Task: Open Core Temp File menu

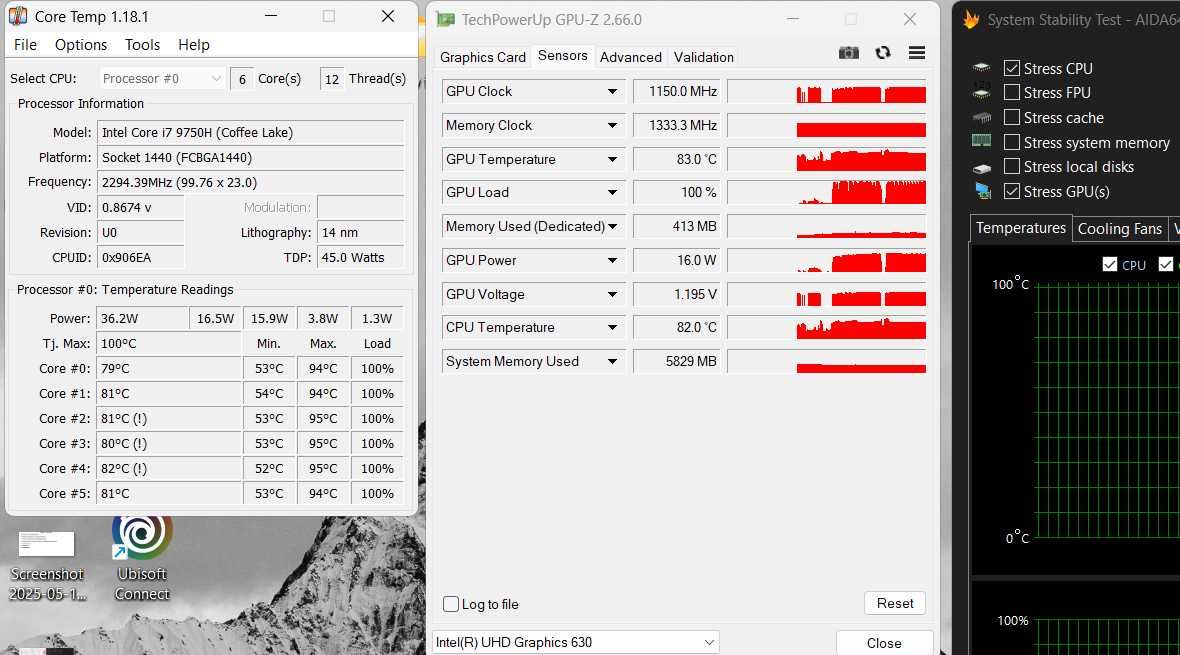Action: click(25, 44)
